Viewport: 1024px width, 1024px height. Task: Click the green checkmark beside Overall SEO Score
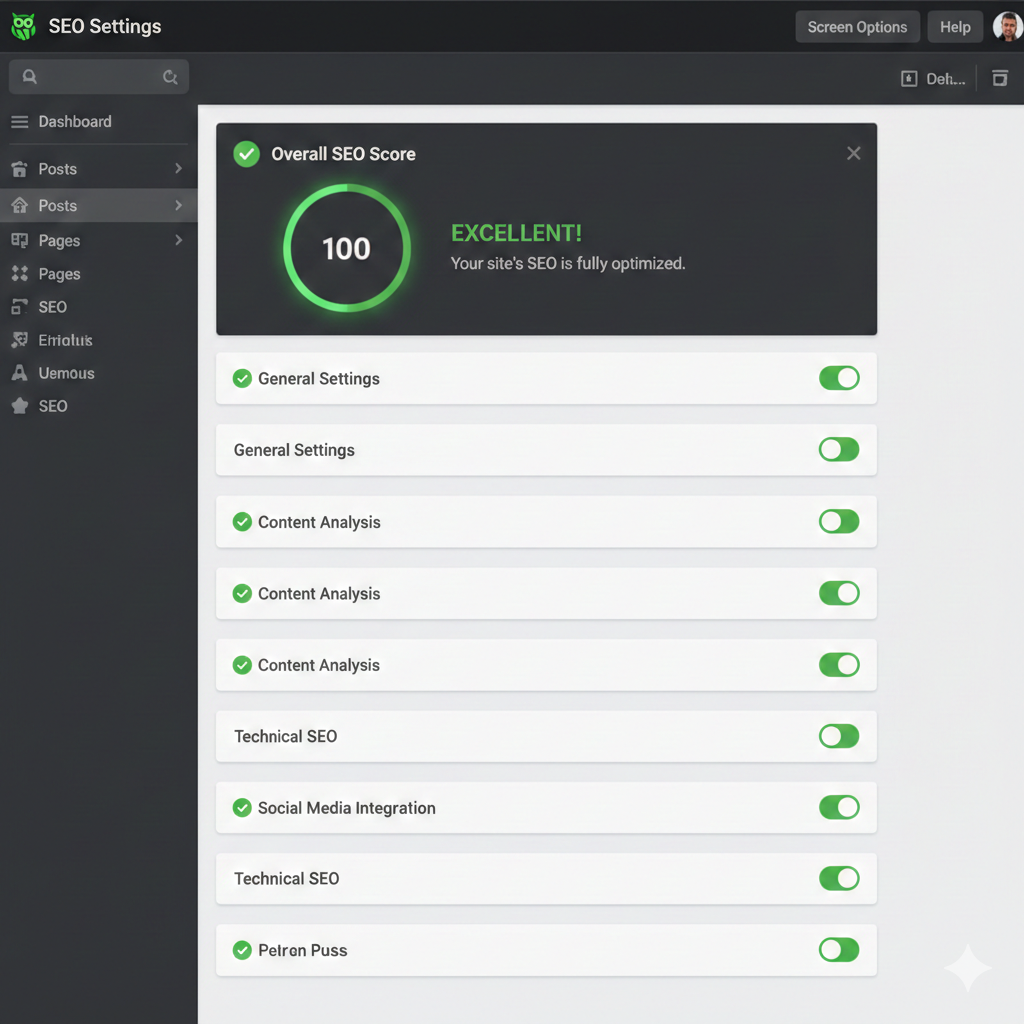[246, 154]
